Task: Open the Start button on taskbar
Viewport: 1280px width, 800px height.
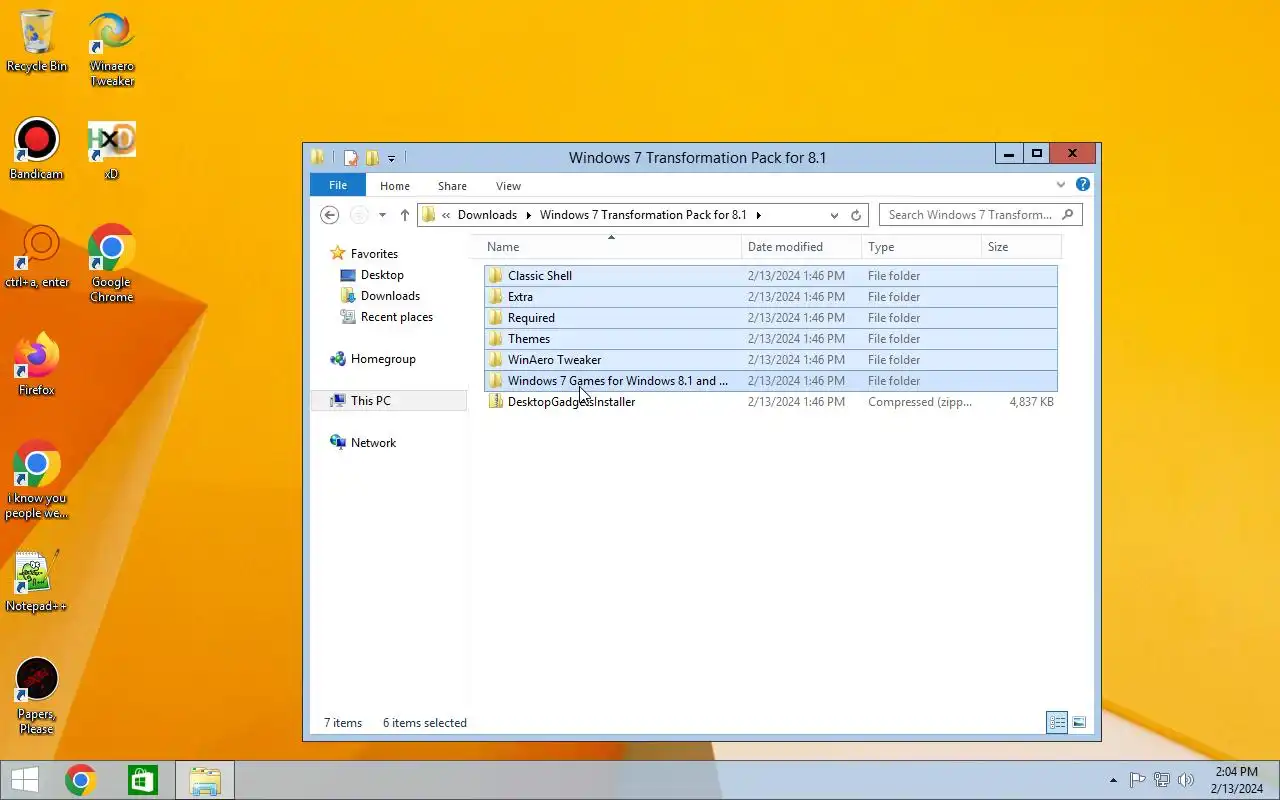Action: coord(25,780)
